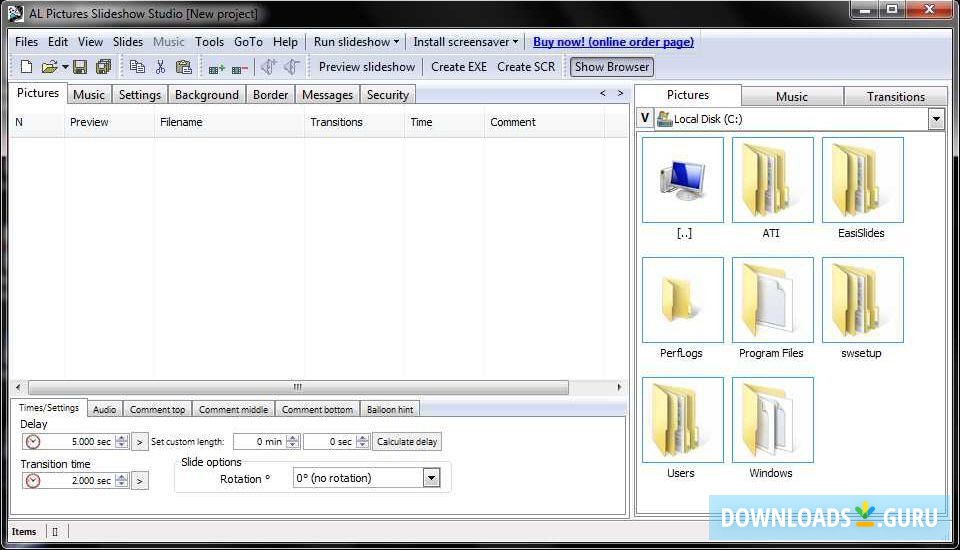Click Preview slideshow

click(x=367, y=67)
